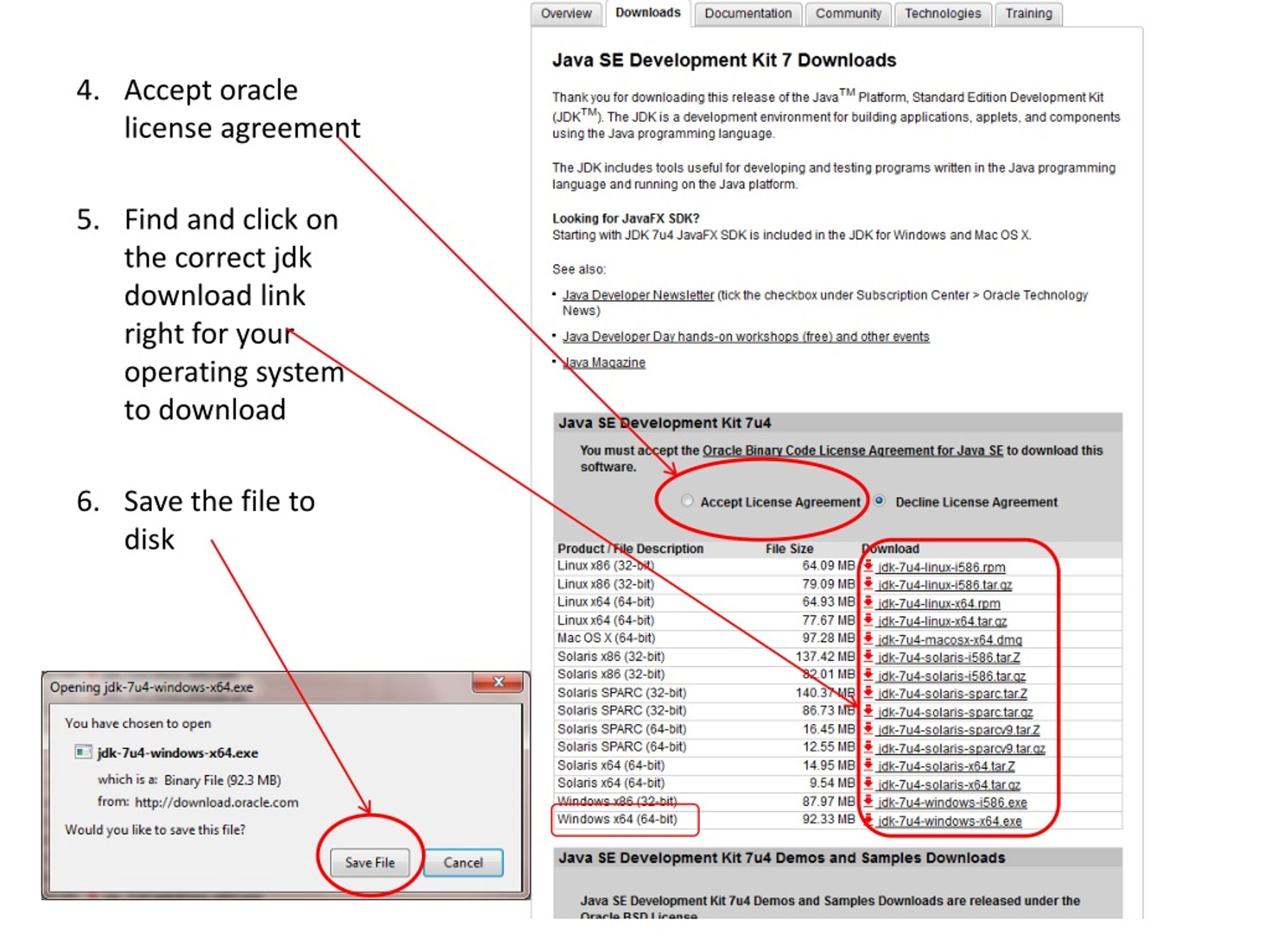Viewport: 1270px width, 952px height.
Task: Open the Java Magazine link
Action: [x=604, y=362]
